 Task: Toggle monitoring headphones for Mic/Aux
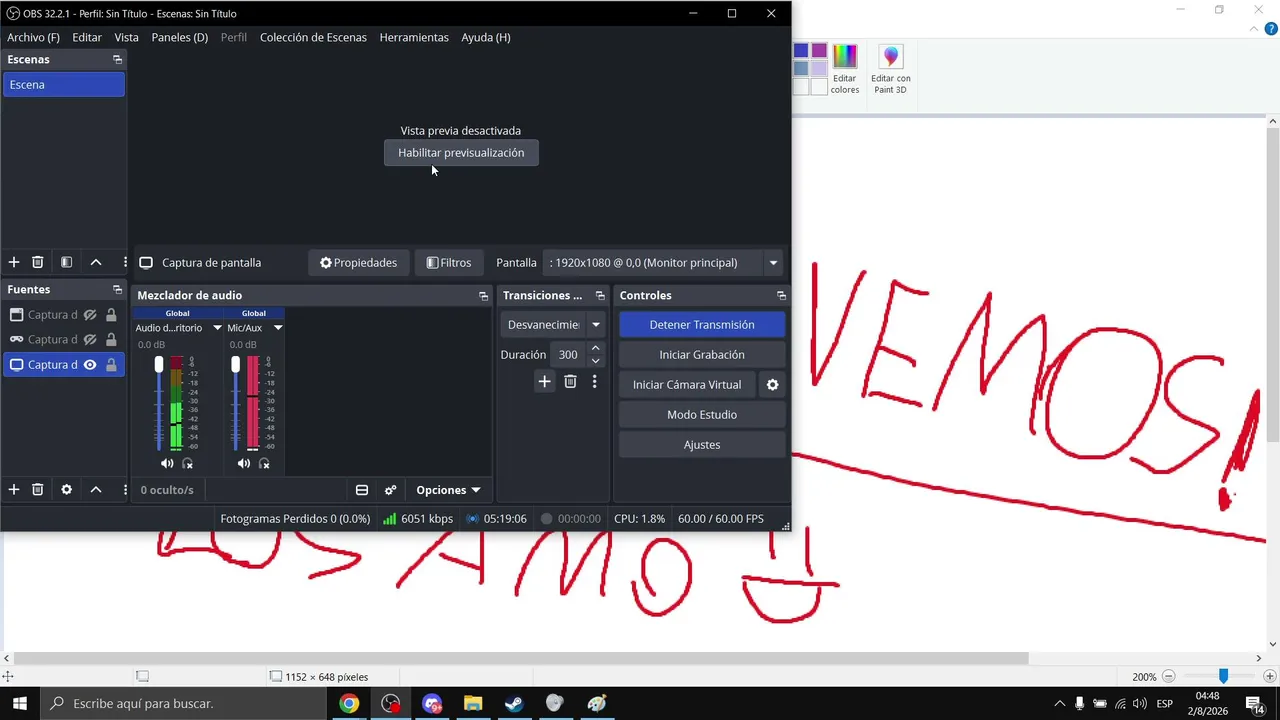[265, 464]
